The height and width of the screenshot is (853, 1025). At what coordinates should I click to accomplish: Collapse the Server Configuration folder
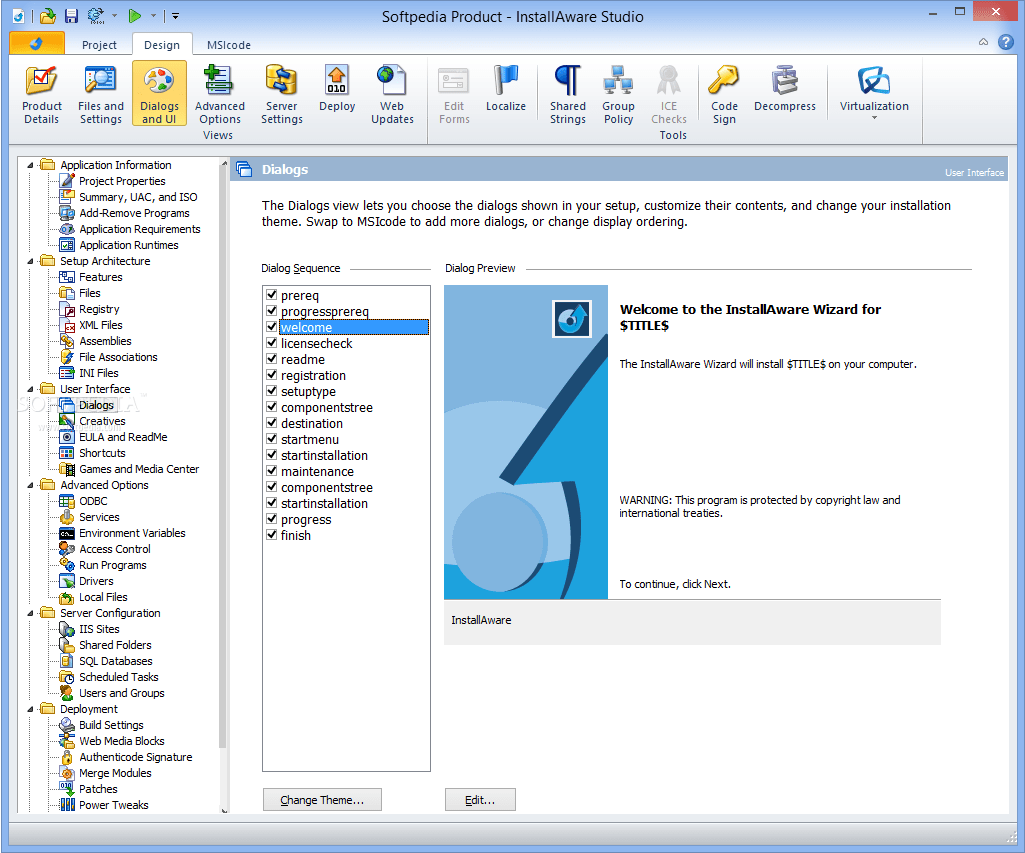click(x=30, y=614)
